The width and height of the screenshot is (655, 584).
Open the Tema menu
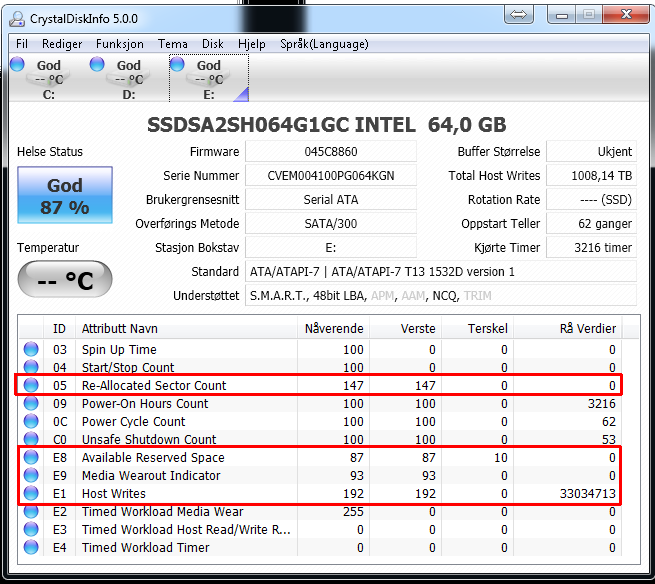pyautogui.click(x=173, y=44)
